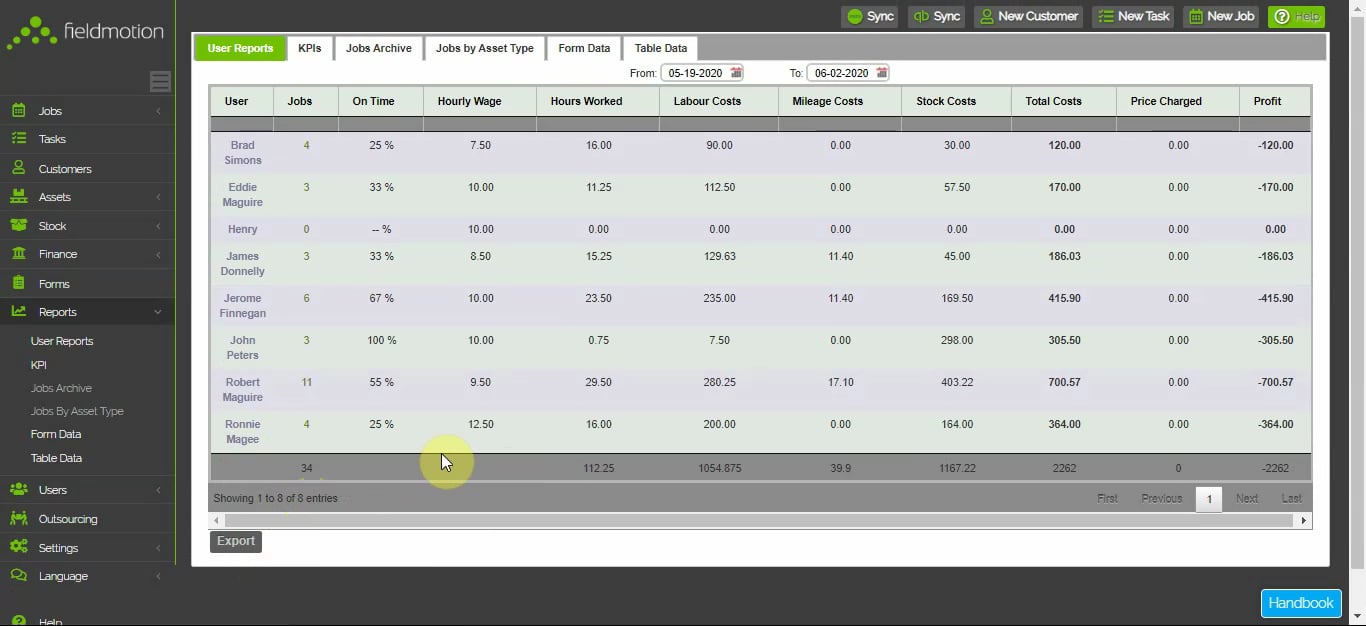Open Form Data in Reports submenu

(56, 434)
